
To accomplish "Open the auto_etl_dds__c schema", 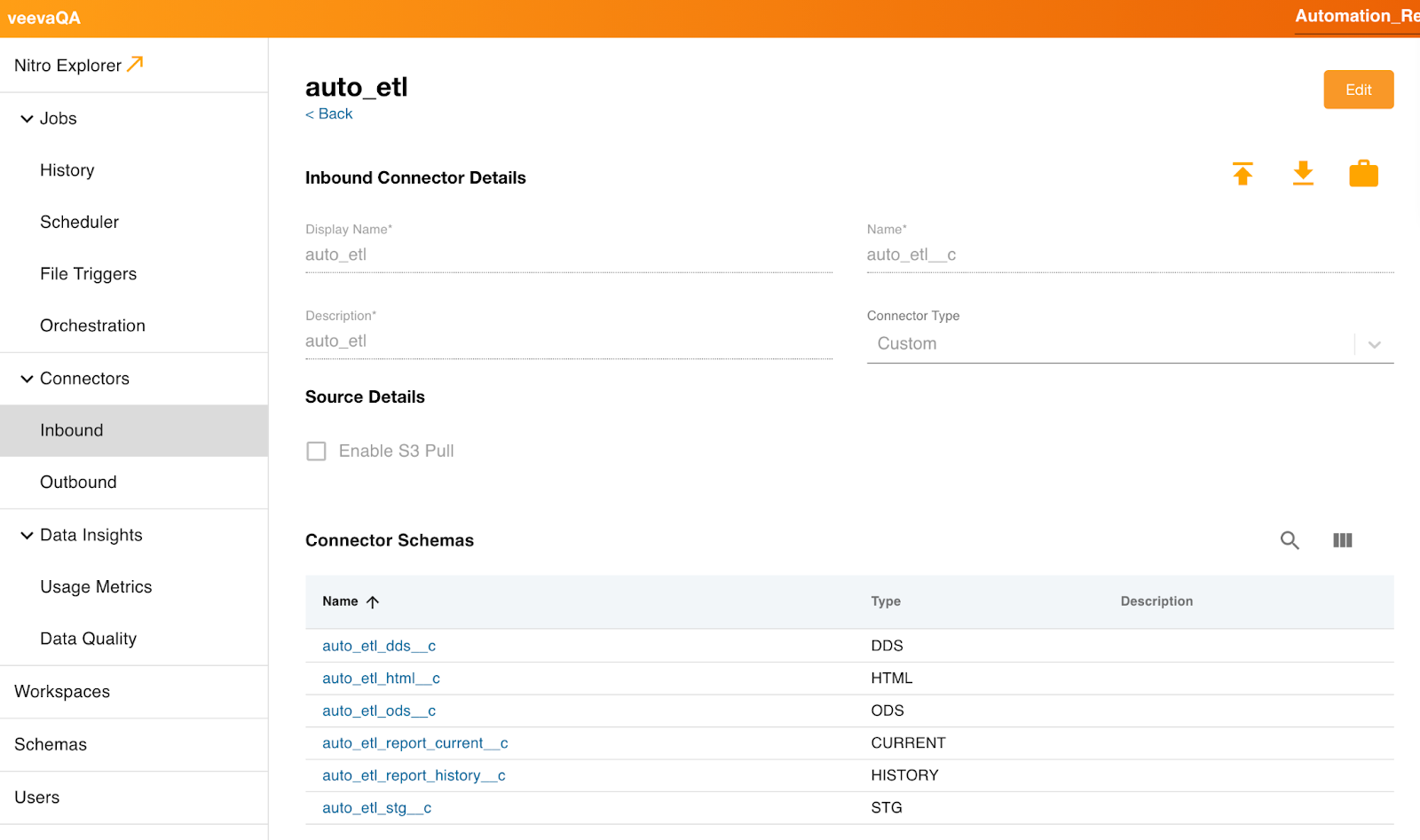I will click(379, 646).
